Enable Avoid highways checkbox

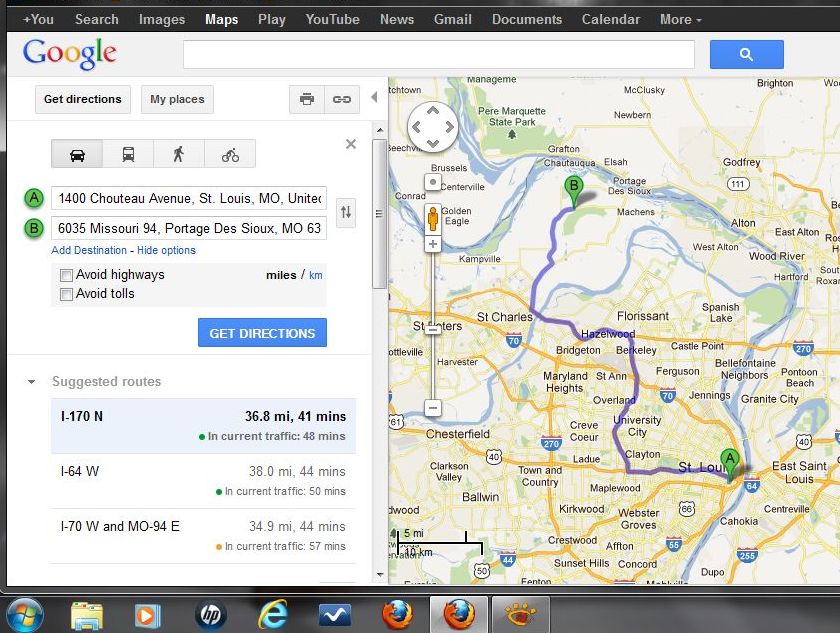click(66, 275)
